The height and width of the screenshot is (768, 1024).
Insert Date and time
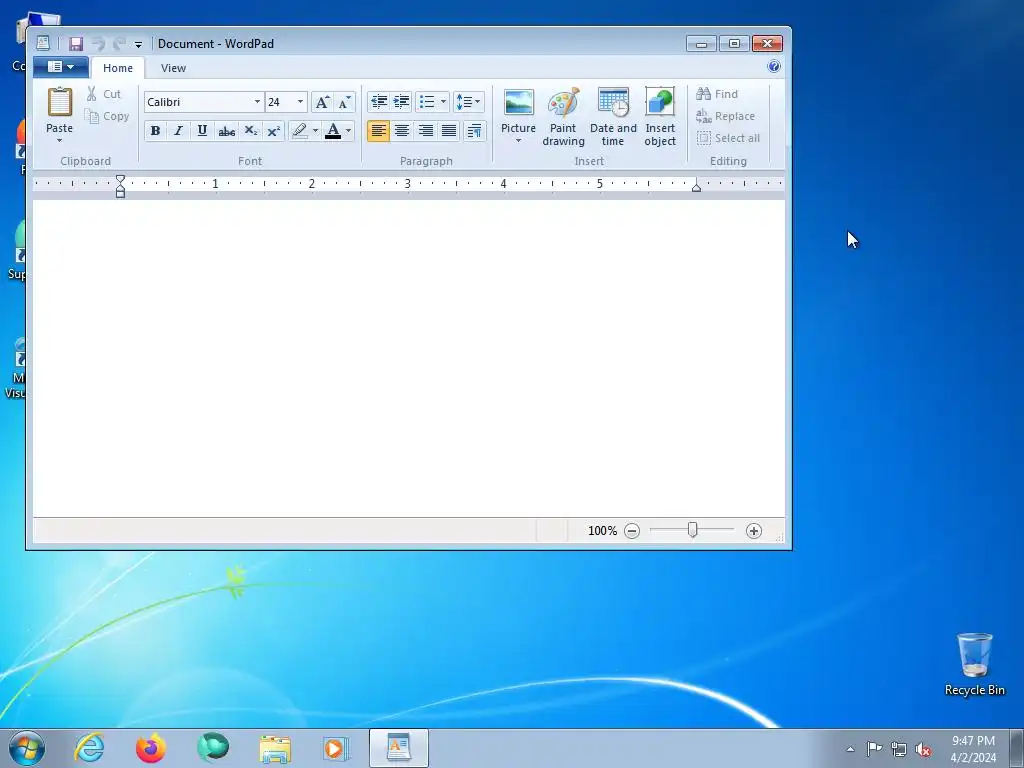click(613, 116)
